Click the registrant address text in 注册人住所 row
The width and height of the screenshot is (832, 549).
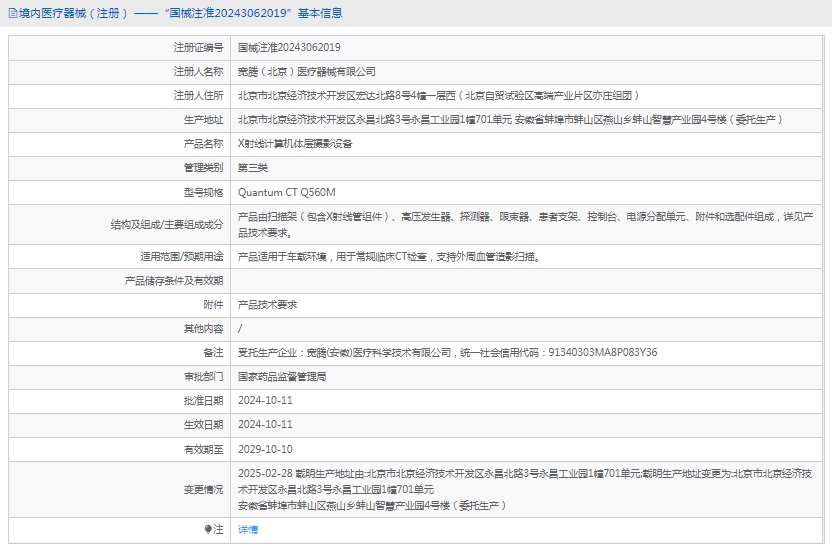[x=438, y=95]
